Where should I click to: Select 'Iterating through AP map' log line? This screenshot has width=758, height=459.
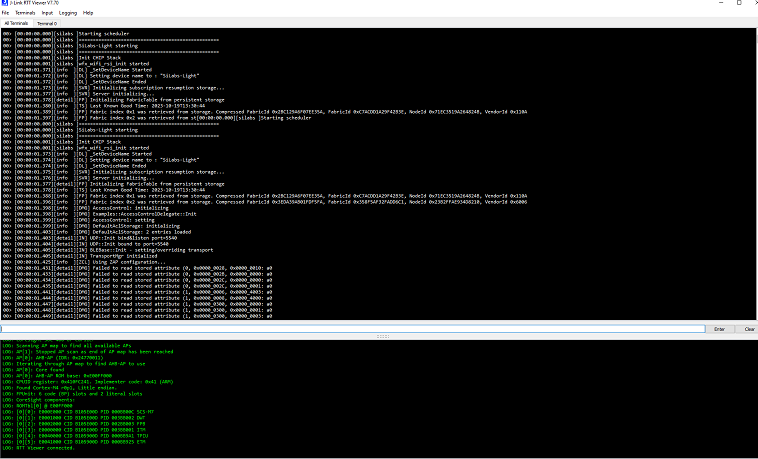(73, 364)
